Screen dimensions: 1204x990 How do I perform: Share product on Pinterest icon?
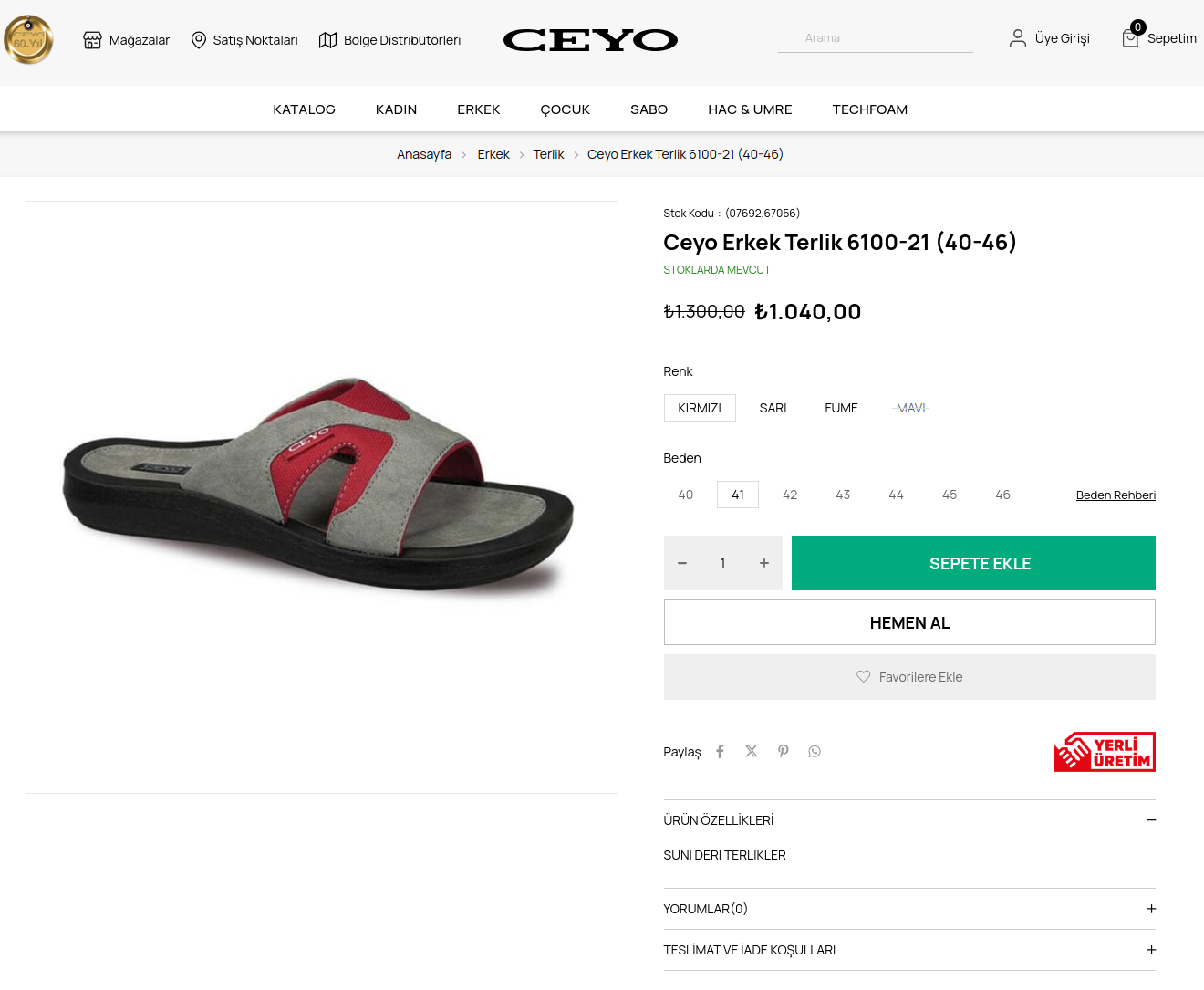pyautogui.click(x=783, y=751)
